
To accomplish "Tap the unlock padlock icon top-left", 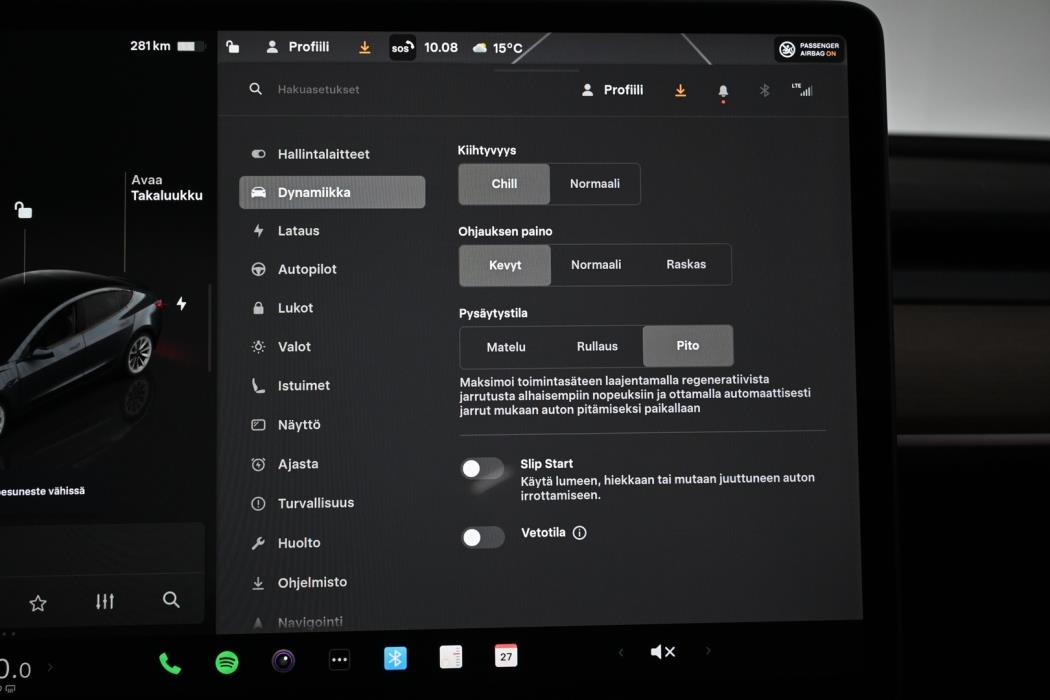I will pyautogui.click(x=232, y=46).
